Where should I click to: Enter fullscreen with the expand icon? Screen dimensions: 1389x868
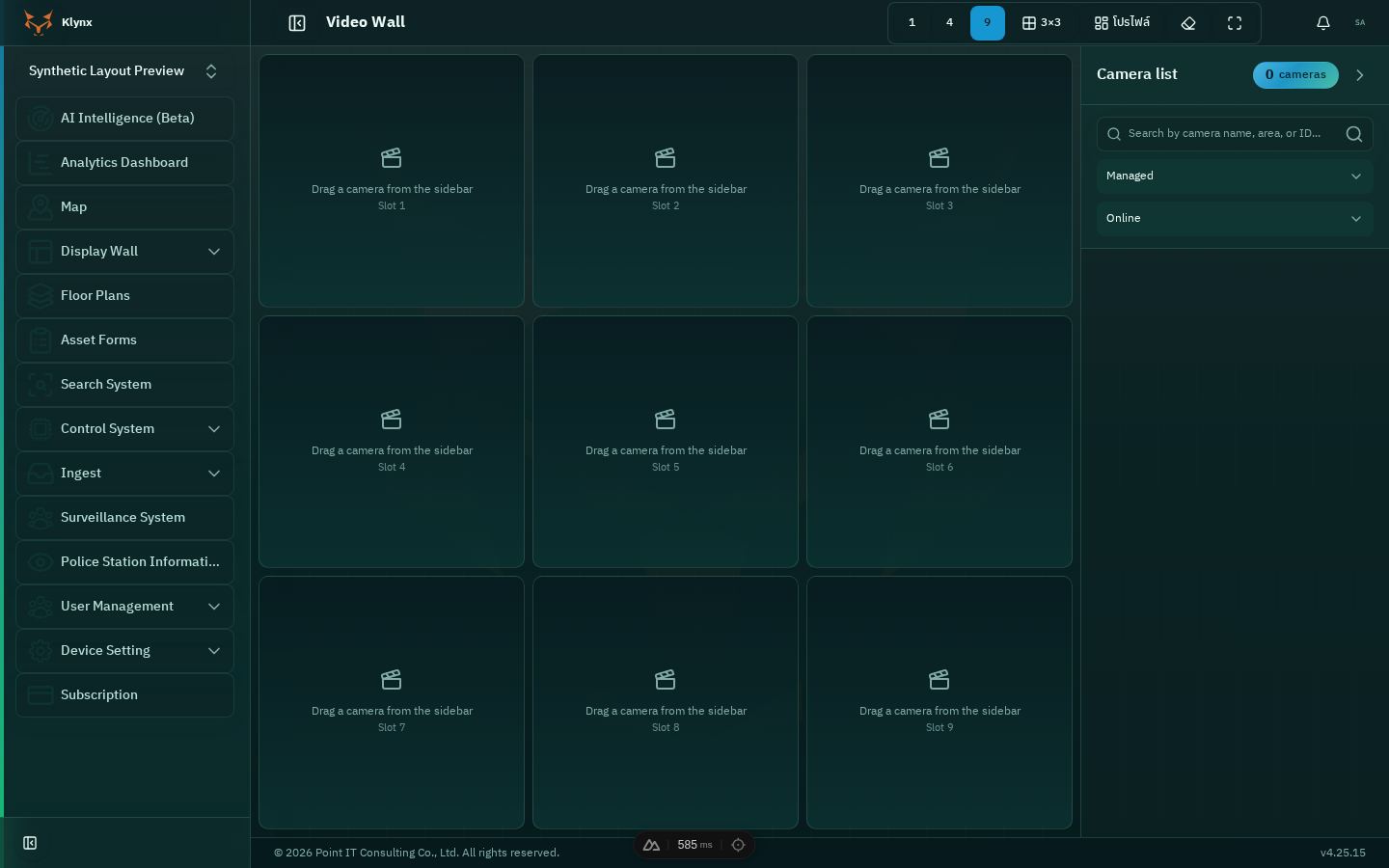pyautogui.click(x=1235, y=23)
